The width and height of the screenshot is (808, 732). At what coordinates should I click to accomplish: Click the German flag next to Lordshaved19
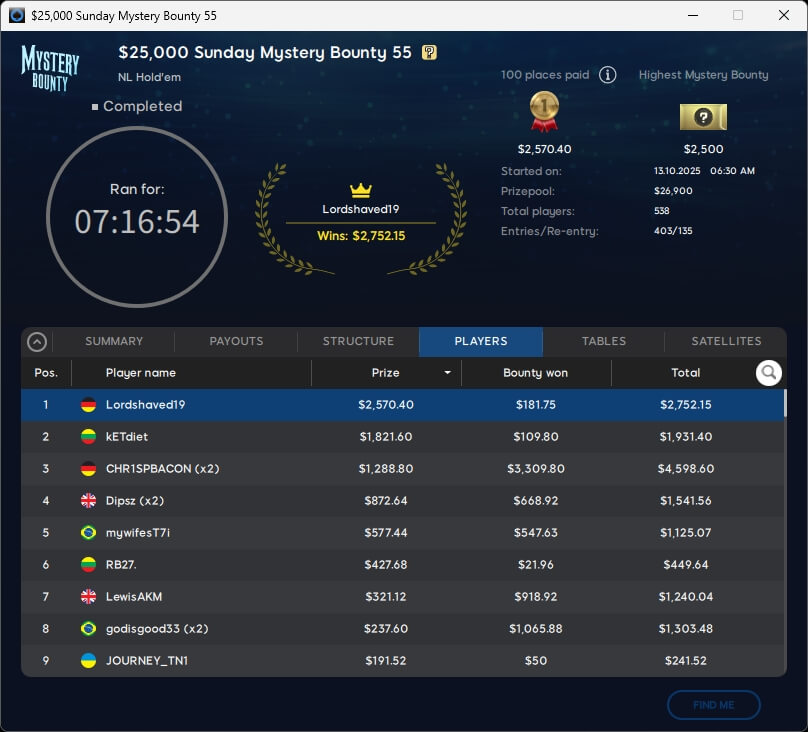(88, 405)
